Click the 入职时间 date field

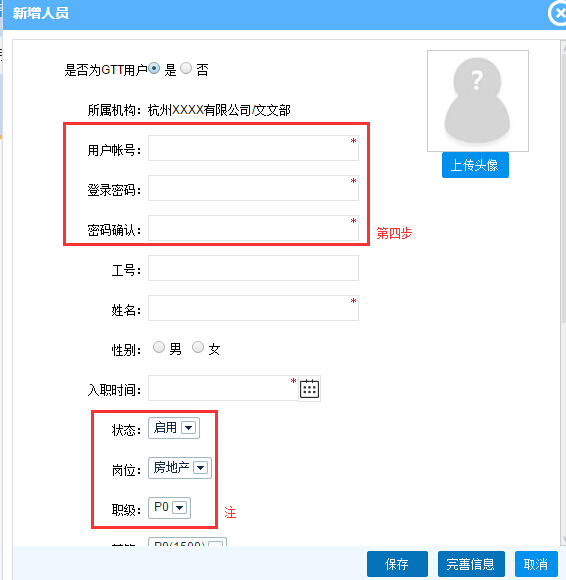[x=223, y=388]
